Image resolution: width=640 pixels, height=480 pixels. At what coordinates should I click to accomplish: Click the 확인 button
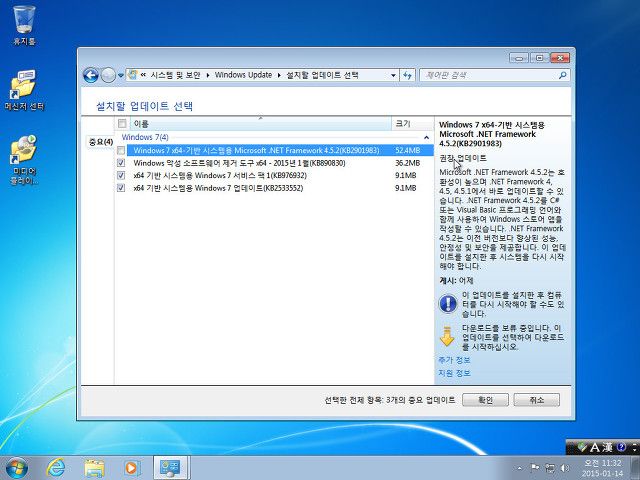pyautogui.click(x=485, y=400)
